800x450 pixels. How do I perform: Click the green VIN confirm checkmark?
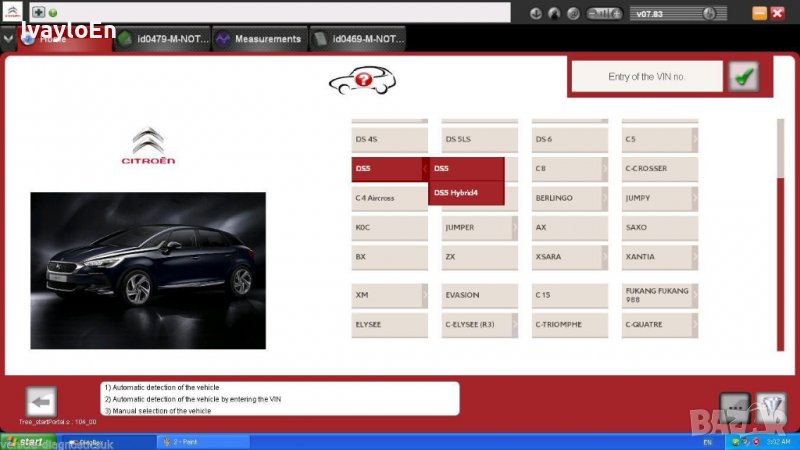(x=742, y=76)
